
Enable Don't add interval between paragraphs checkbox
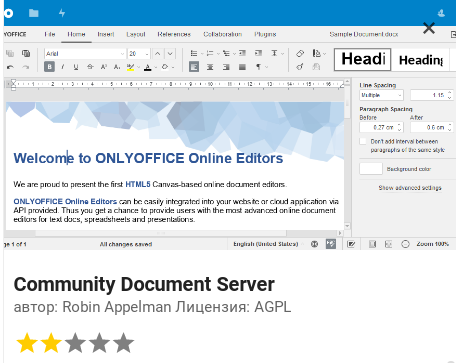[363, 141]
